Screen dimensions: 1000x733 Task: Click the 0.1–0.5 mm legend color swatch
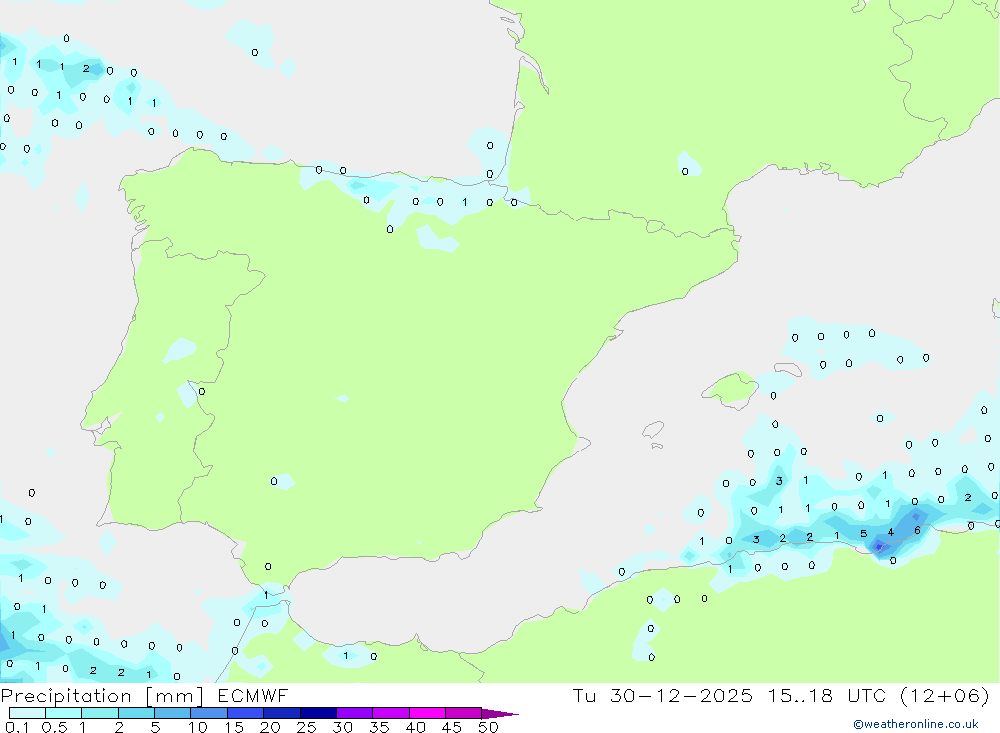coord(27,713)
